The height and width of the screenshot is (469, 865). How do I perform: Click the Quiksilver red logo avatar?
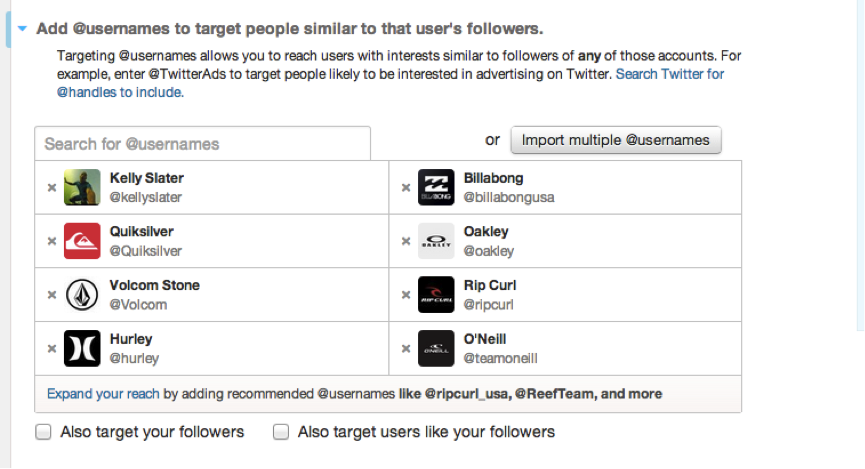(82, 241)
